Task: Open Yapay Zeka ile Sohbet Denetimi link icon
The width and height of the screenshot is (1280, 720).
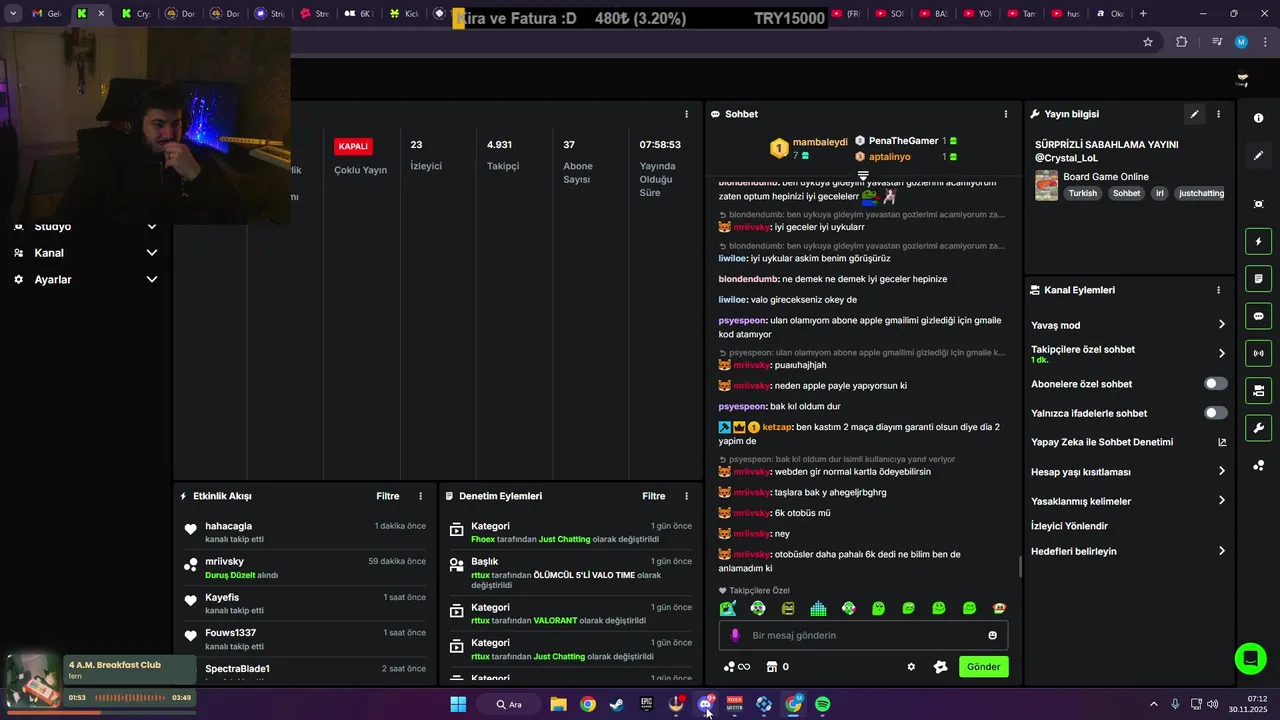Action: coord(1222,442)
